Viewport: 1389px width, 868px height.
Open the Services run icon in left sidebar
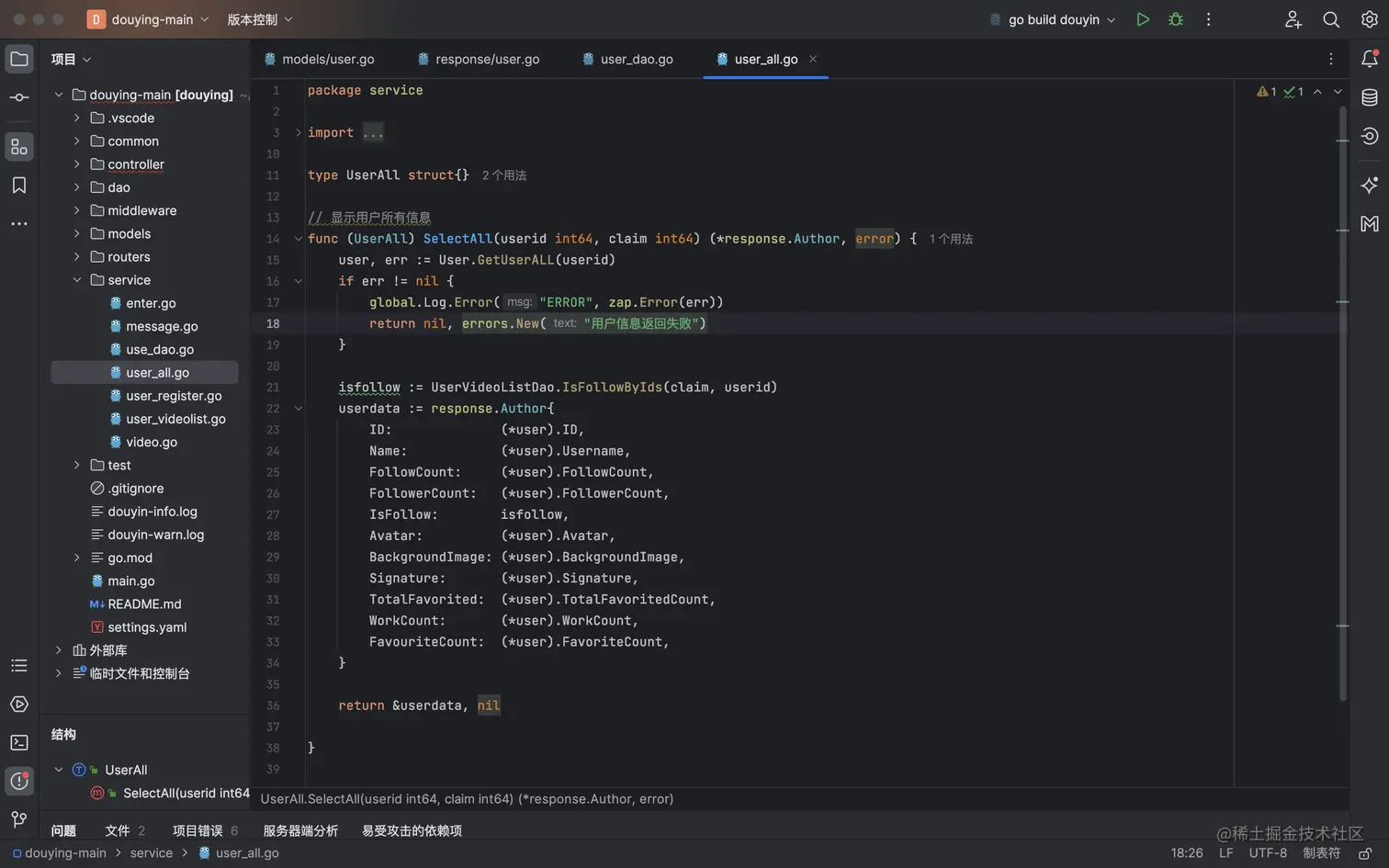pos(19,705)
